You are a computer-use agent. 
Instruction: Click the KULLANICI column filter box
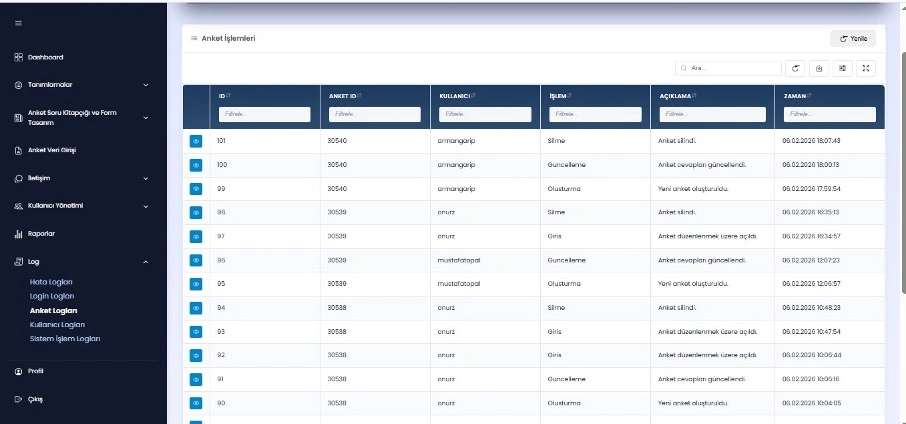[485, 115]
